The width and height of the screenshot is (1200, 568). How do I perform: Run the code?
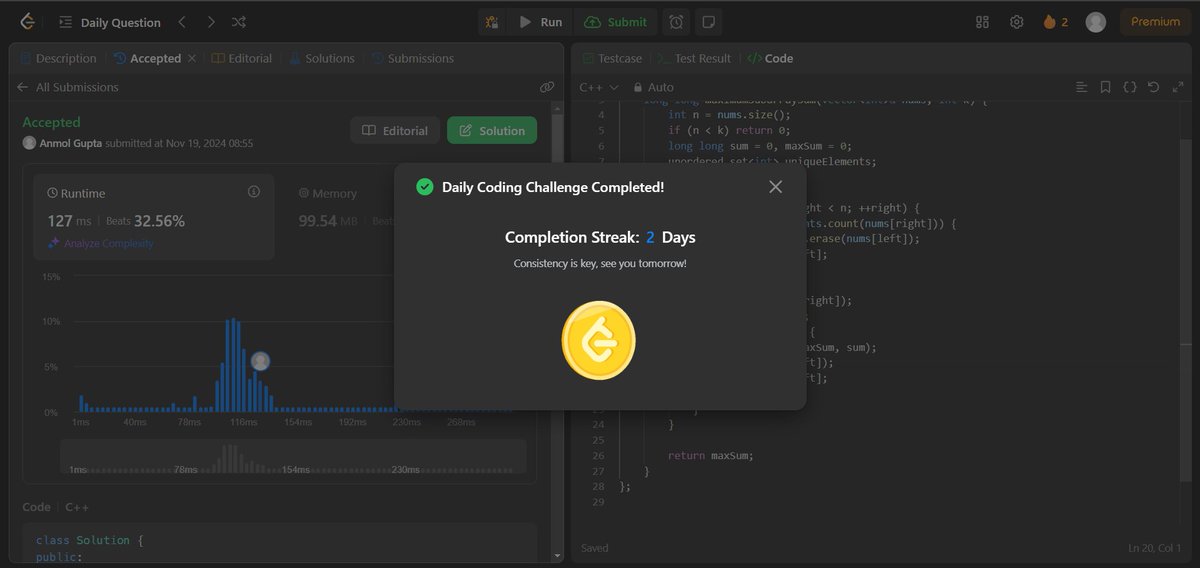[x=540, y=22]
